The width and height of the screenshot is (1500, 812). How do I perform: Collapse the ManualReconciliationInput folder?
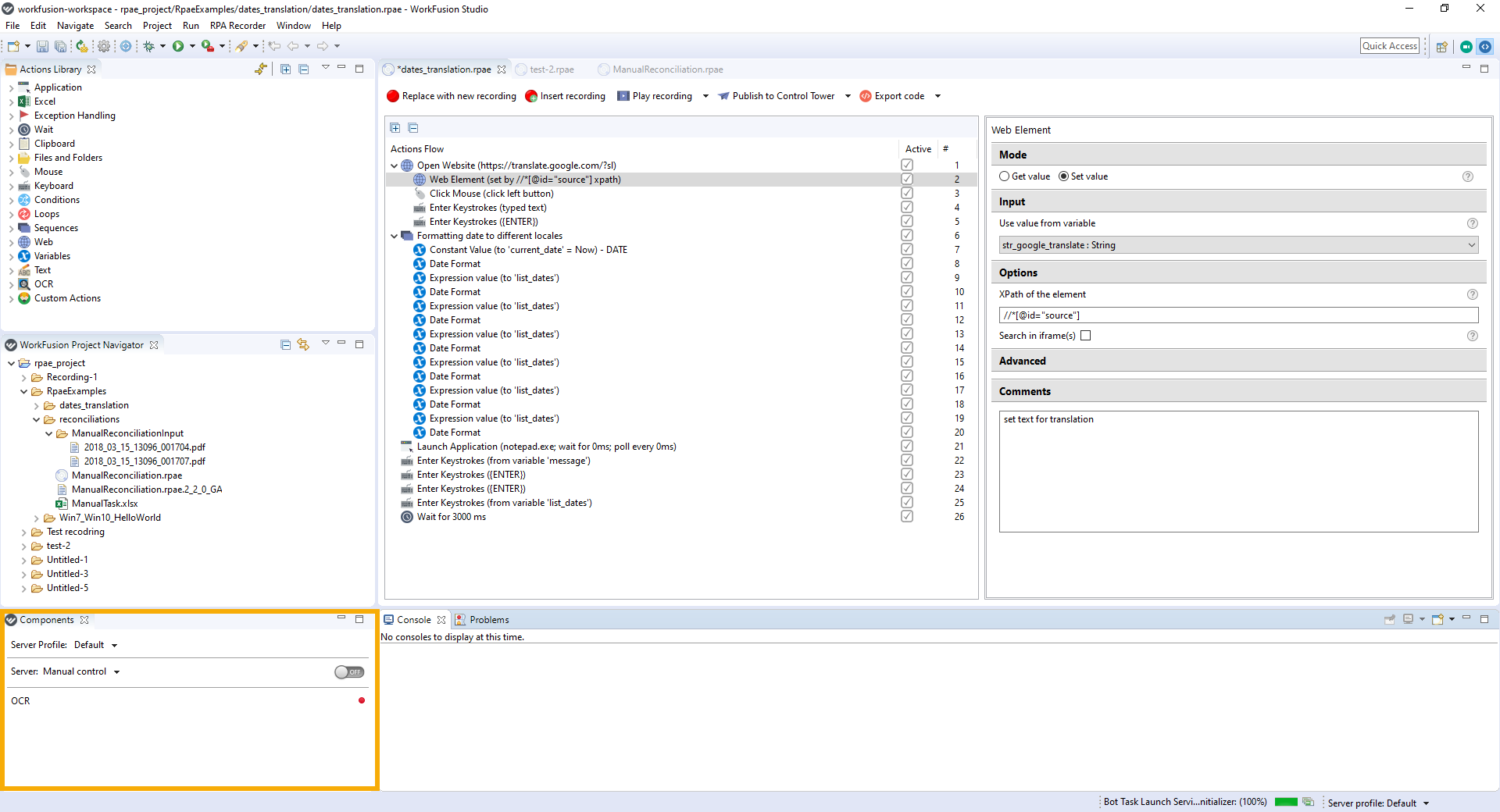click(x=48, y=434)
